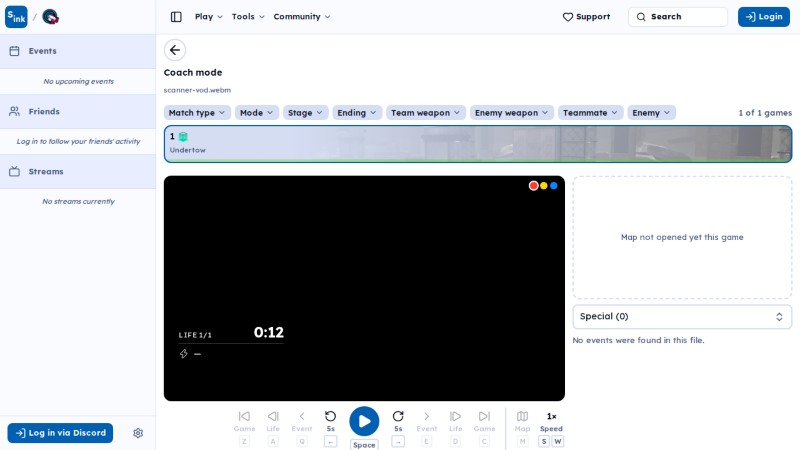Open Events sidebar section
800x450 pixels.
click(78, 51)
